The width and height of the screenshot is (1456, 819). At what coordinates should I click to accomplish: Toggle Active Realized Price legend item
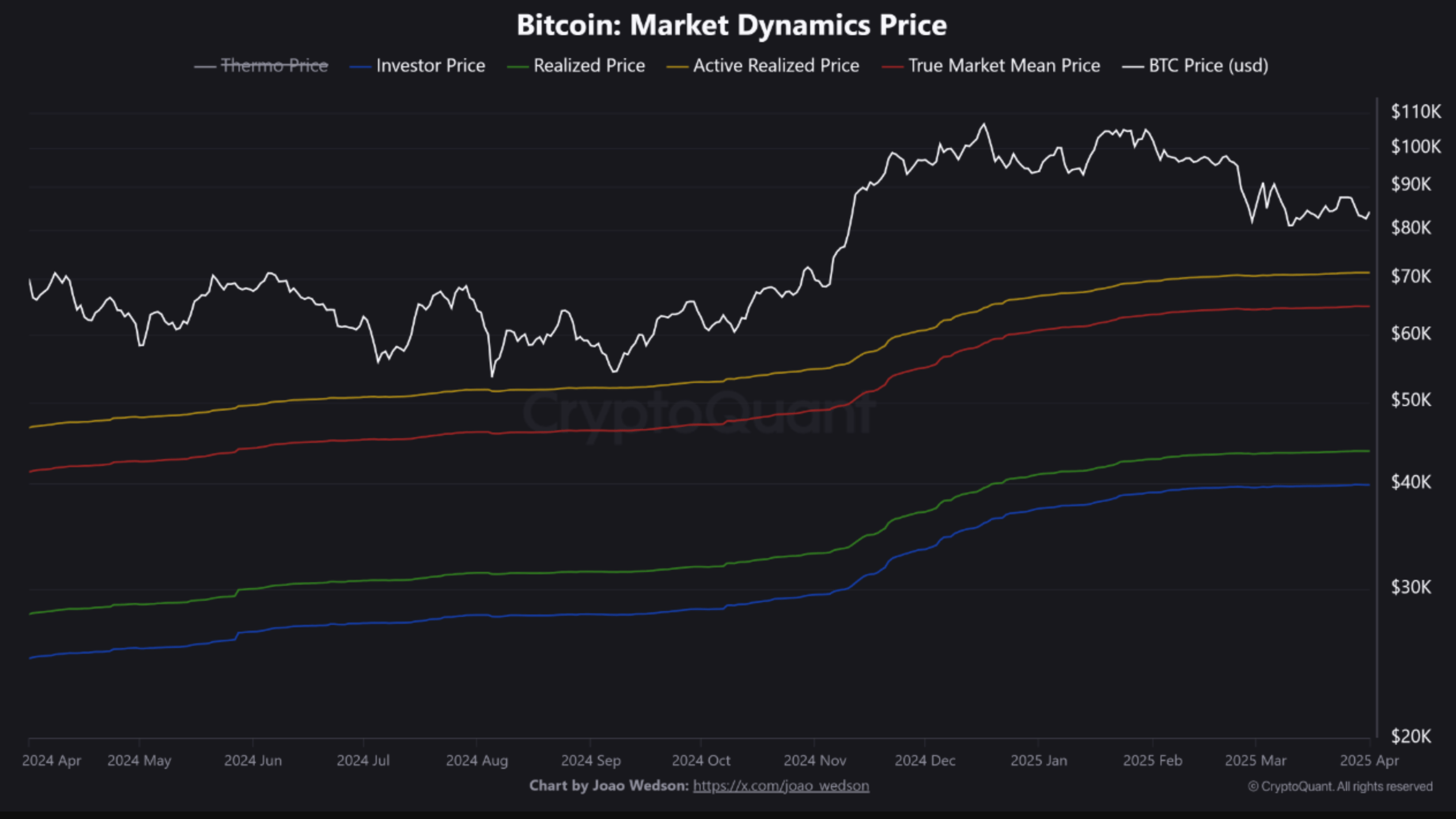click(x=776, y=66)
